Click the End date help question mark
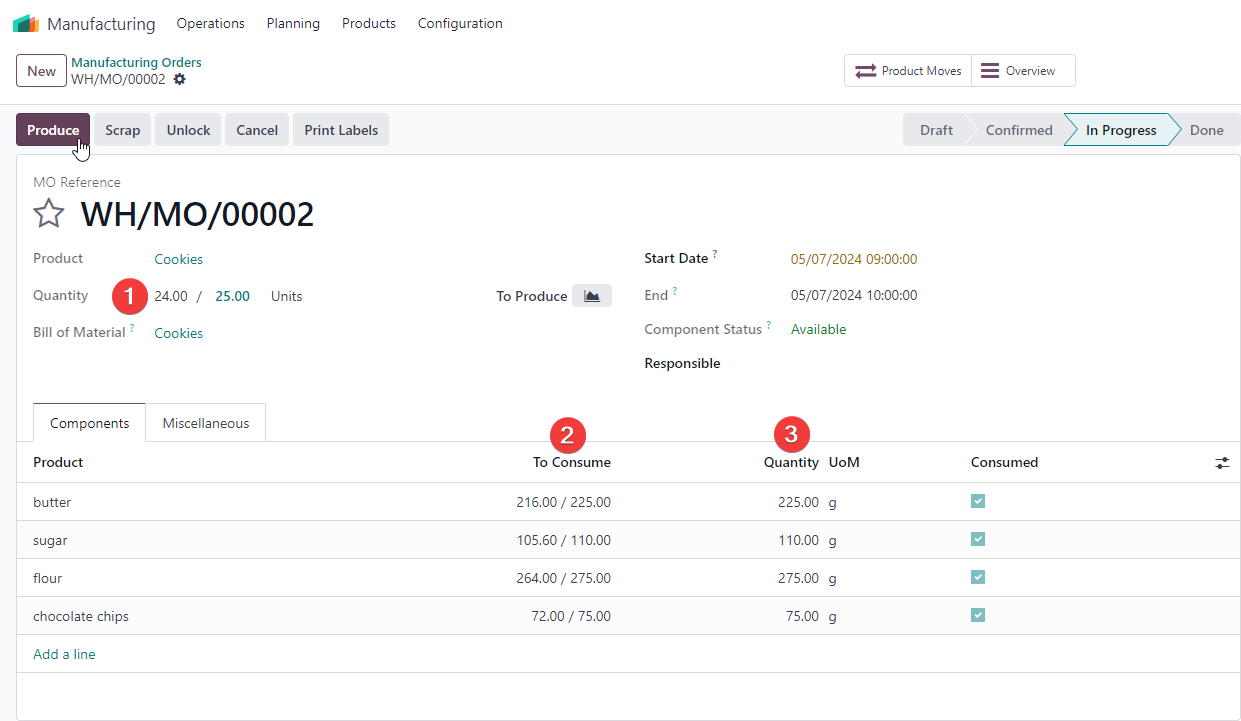1241x721 pixels. 675,292
